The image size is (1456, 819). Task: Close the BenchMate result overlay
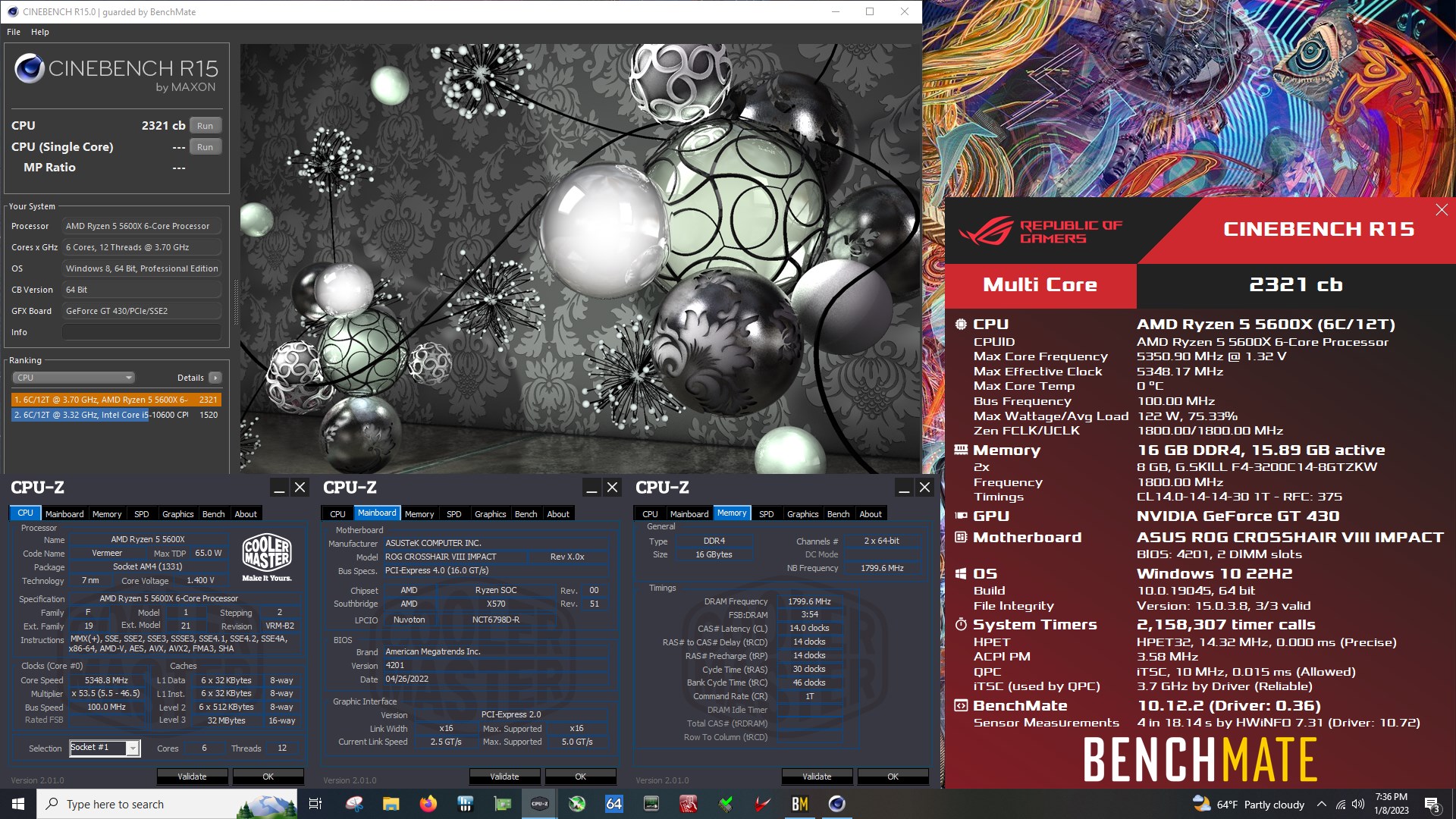coord(1442,210)
